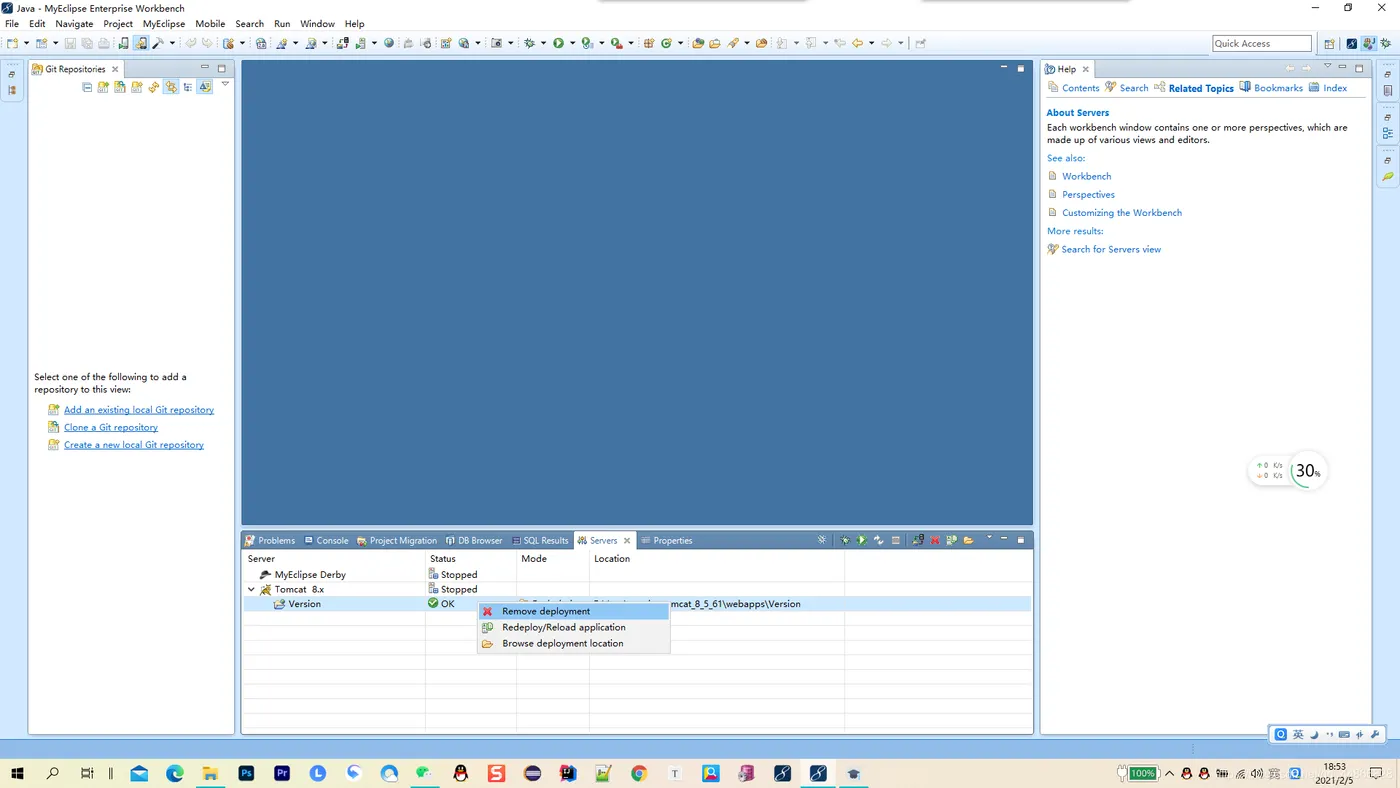The image size is (1400, 788).
Task: Open dropdown arrow beside New file icon
Action: (26, 43)
